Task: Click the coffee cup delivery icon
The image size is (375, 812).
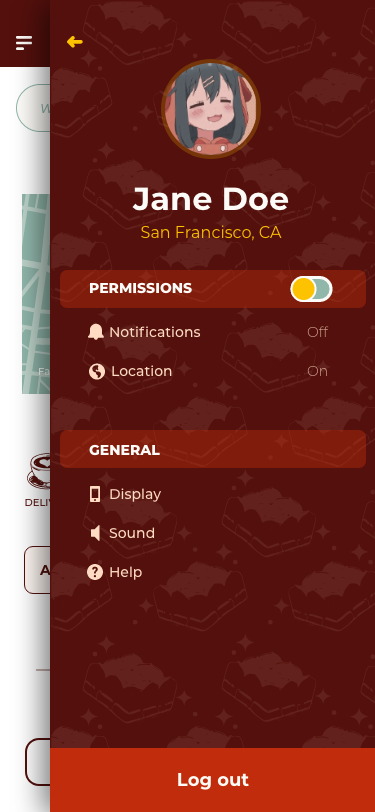Action: coord(39,471)
